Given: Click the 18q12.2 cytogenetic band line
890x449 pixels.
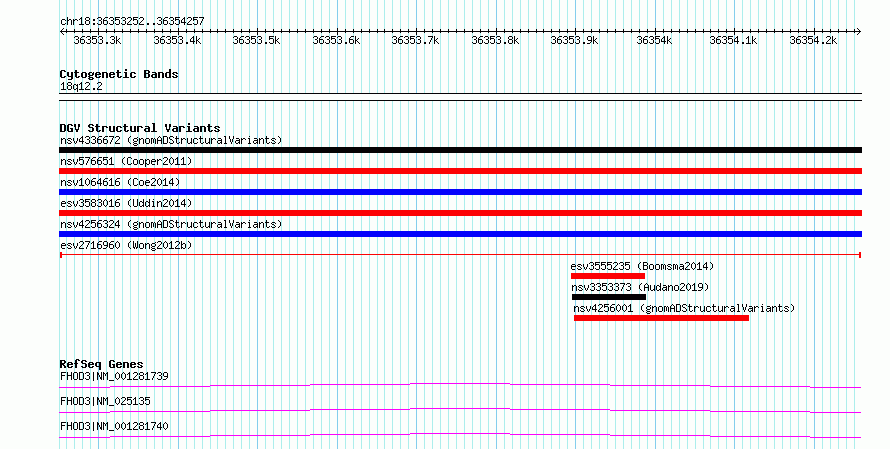Looking at the screenshot, I should 460,97.
